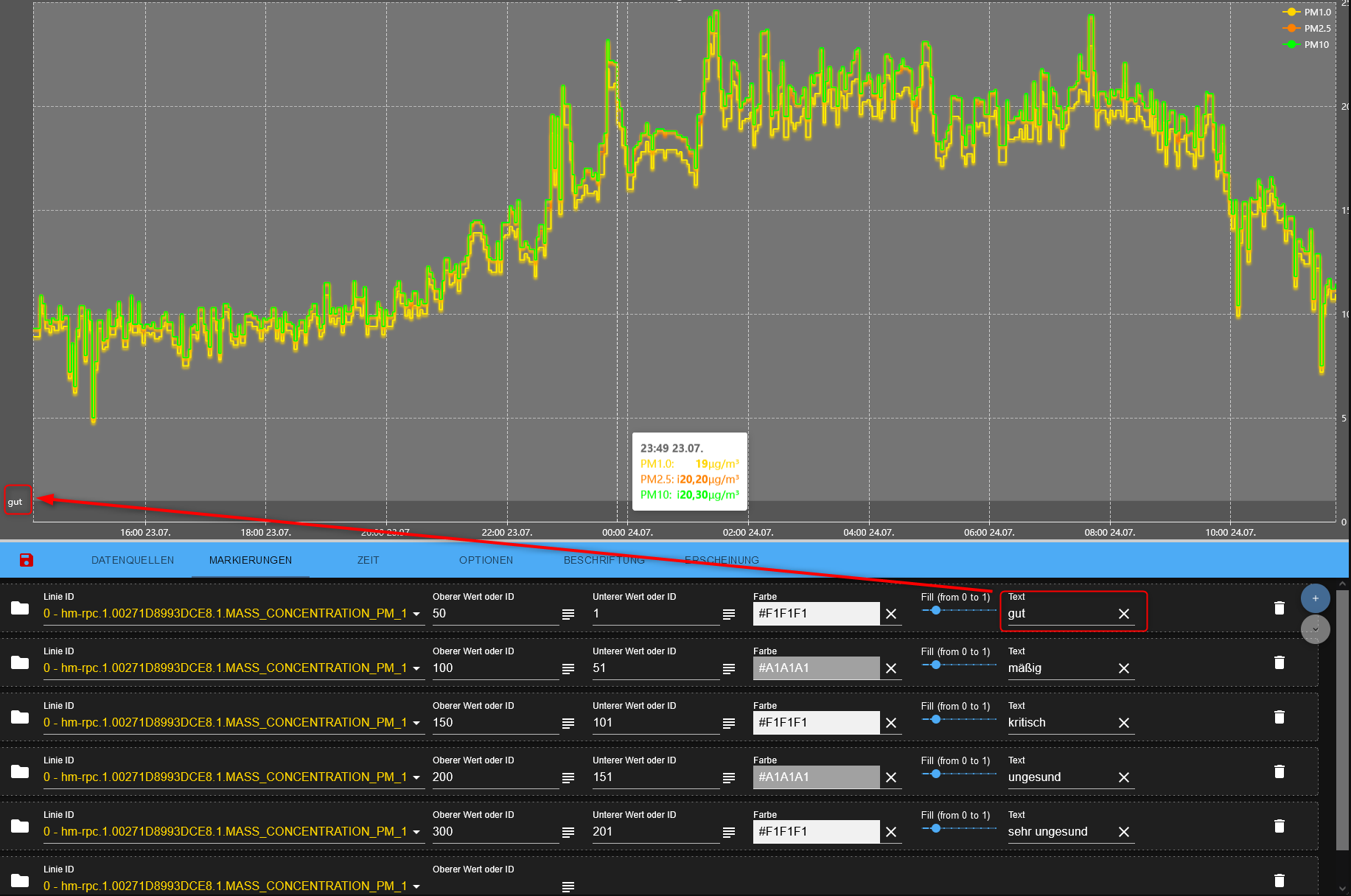Toggle PM1.0 series in the chart legend
This screenshot has height=896, width=1351.
pos(1308,12)
